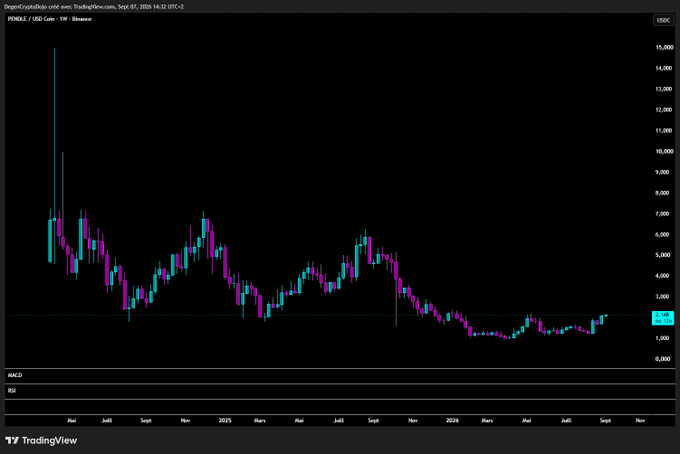The height and width of the screenshot is (454, 680).
Task: Click the 15,000 price axis label
Action: (x=664, y=47)
